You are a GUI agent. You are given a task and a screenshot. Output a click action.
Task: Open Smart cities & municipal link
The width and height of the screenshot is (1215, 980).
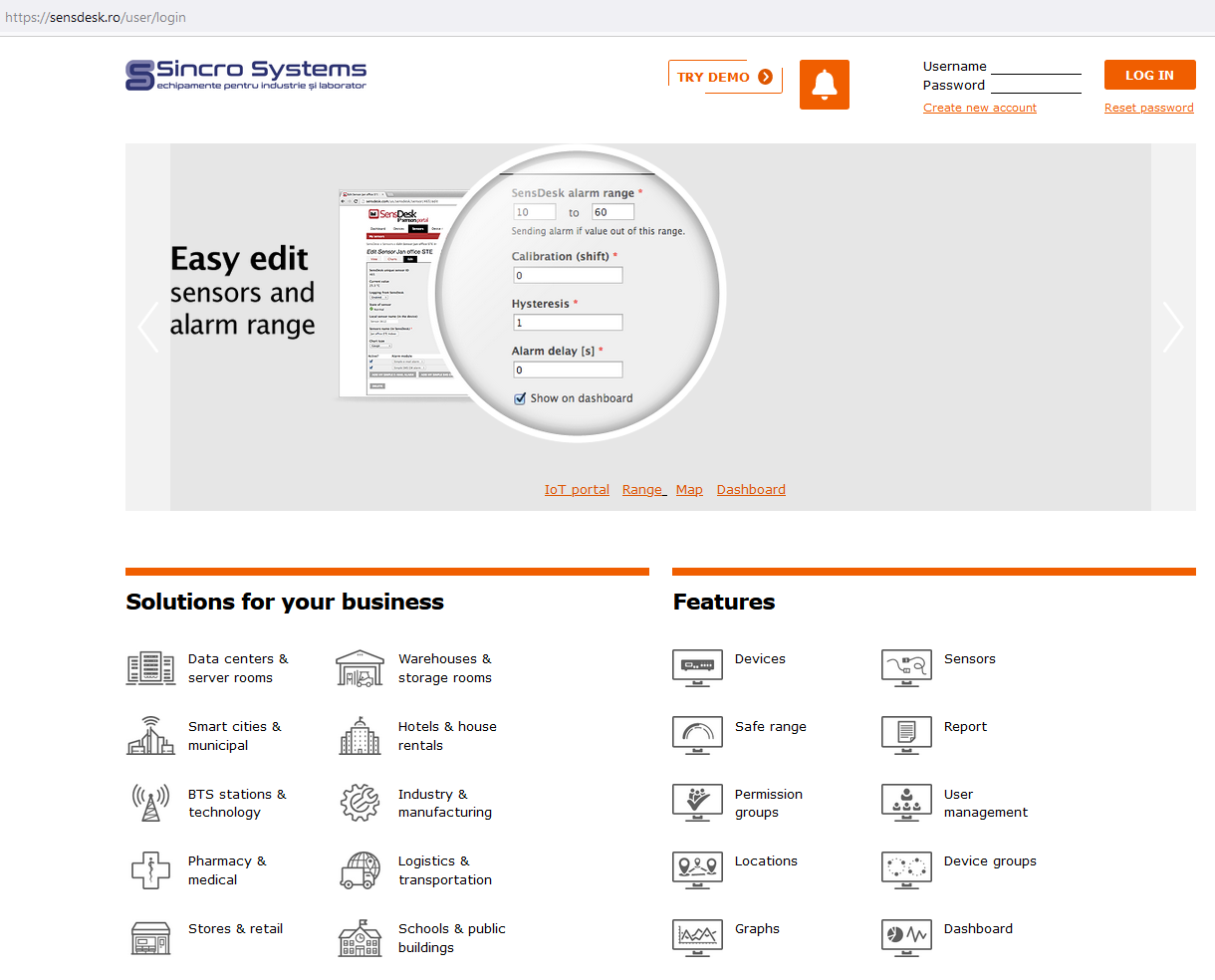(235, 736)
